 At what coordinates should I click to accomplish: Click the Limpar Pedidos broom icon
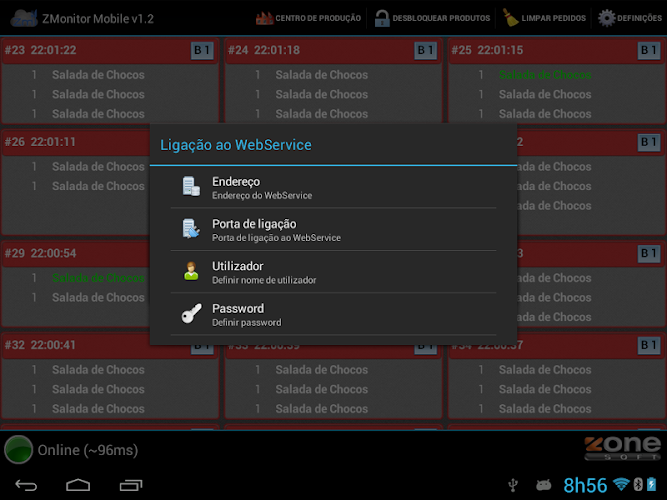coord(510,18)
